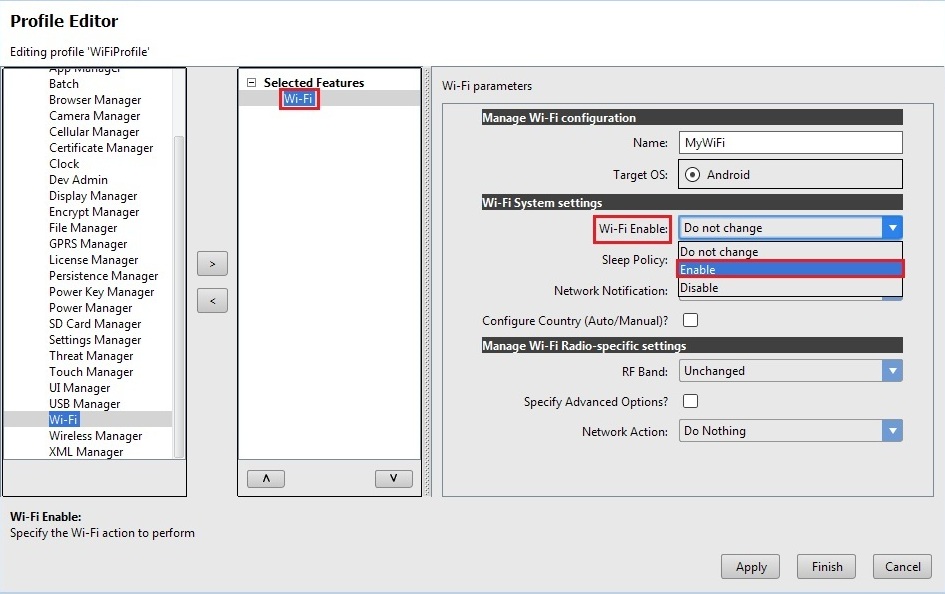Viewport: 945px width, 594px height.
Task: Click the Name field containing MyWiFi
Action: [790, 143]
